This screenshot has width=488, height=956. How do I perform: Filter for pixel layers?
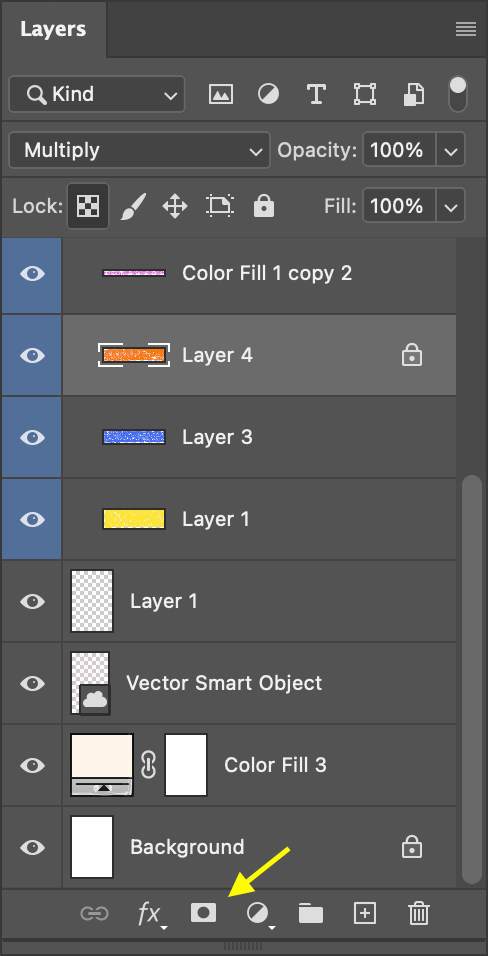point(221,95)
